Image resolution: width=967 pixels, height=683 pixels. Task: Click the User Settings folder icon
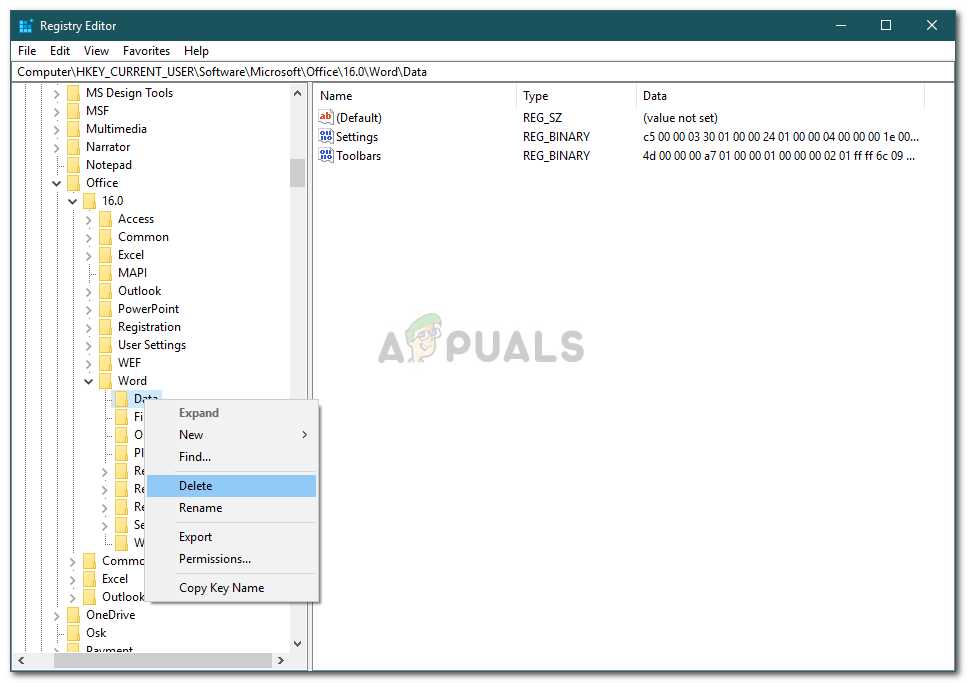tap(106, 345)
